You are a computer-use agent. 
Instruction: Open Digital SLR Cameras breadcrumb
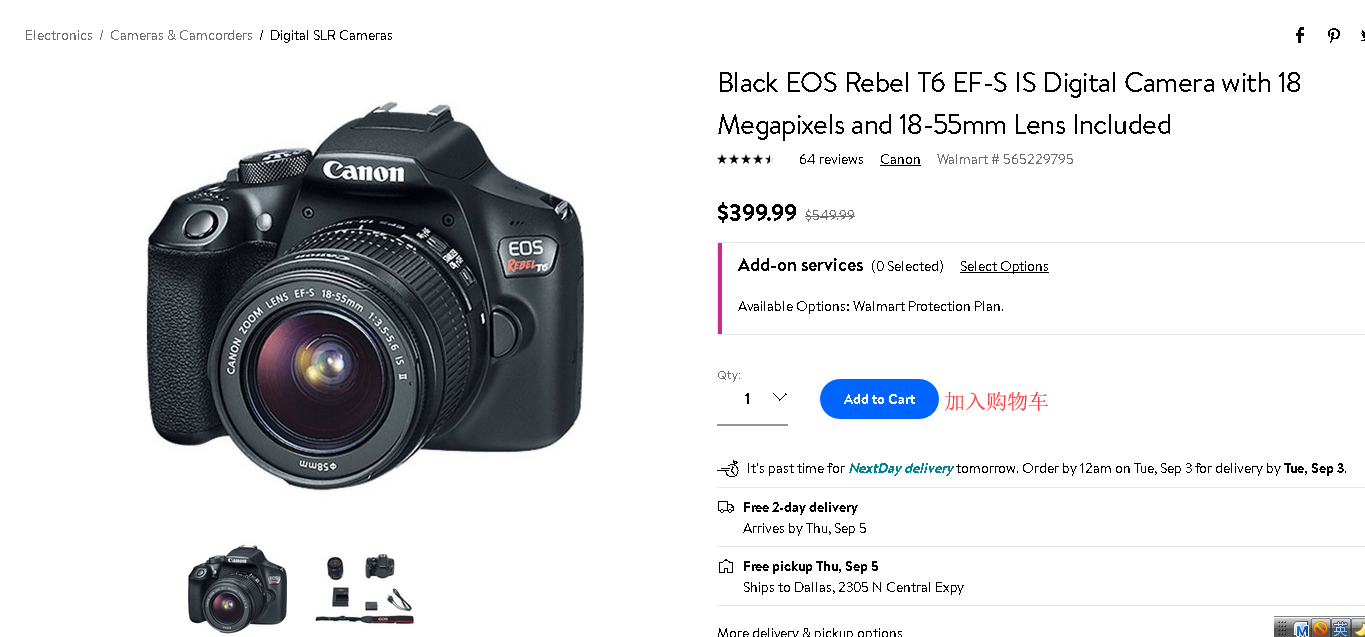331,35
